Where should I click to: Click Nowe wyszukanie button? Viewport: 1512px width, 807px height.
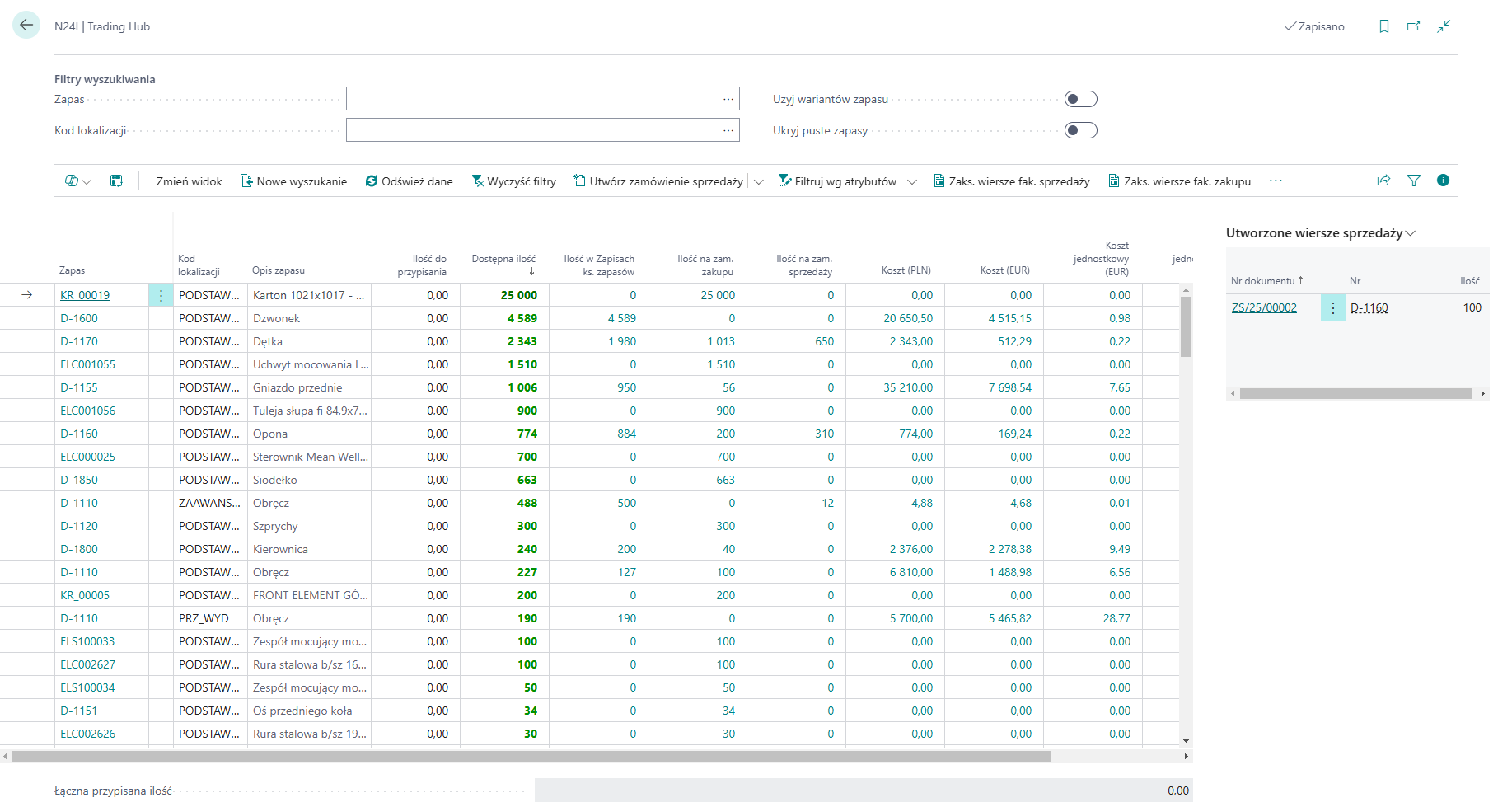(x=293, y=181)
